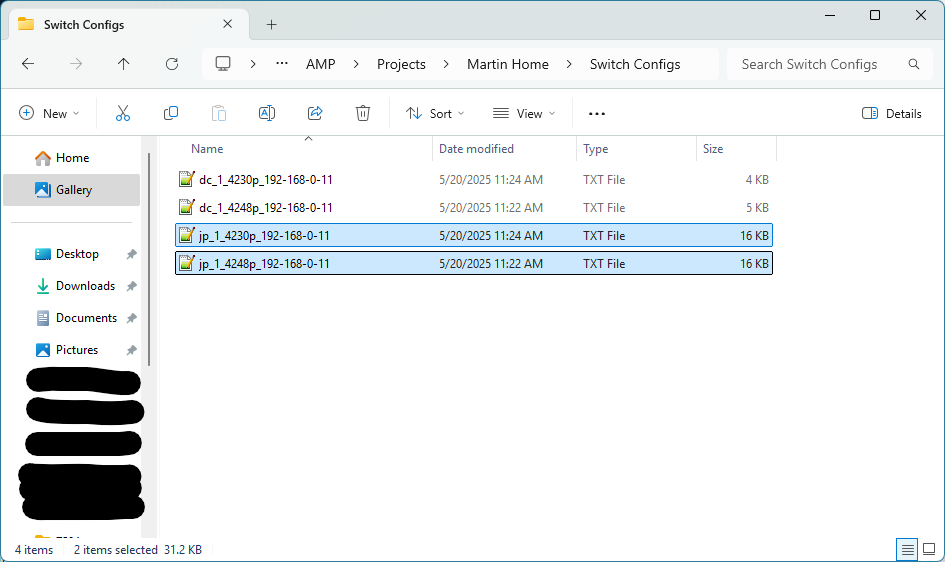Switch to details list view icon

907,549
